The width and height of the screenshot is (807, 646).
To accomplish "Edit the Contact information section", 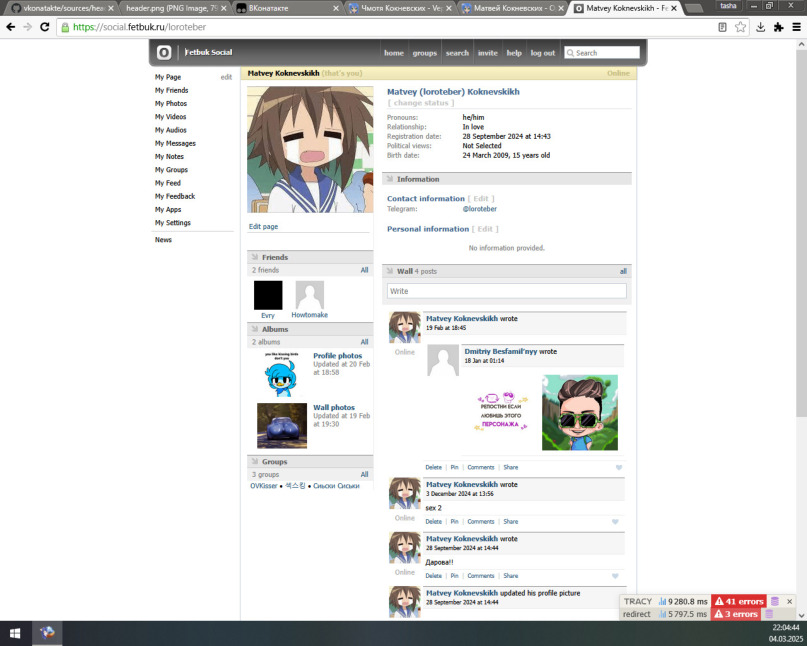I will (481, 199).
